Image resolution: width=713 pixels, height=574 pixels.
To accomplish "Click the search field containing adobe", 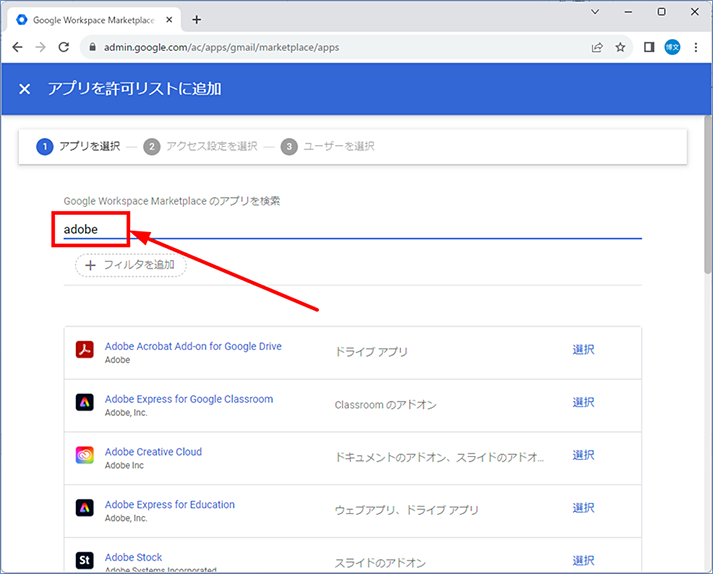I will [x=352, y=229].
